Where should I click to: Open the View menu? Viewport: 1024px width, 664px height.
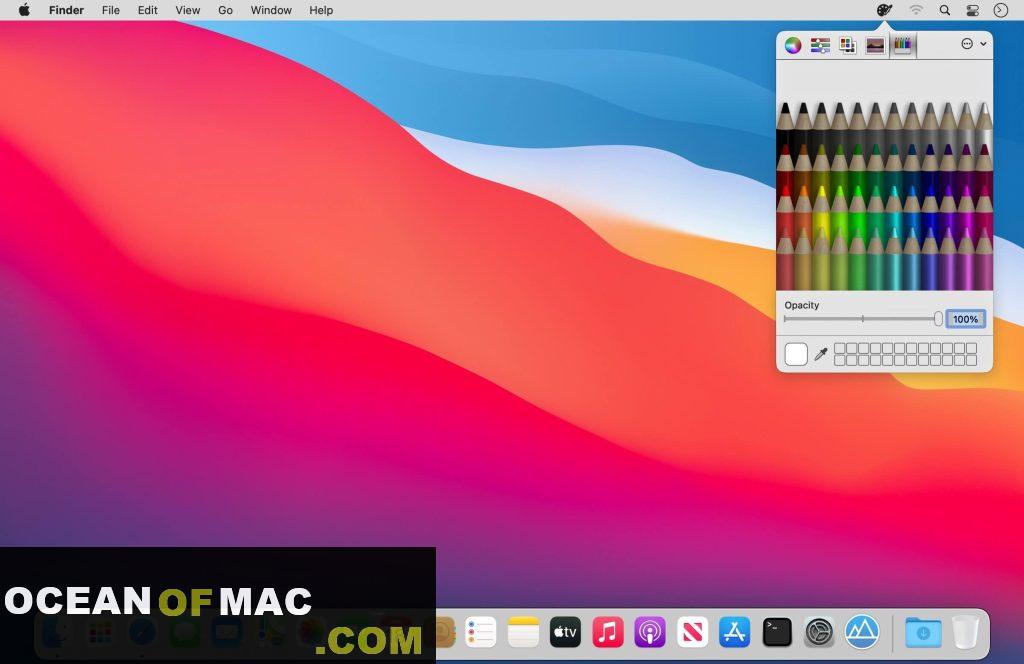coord(187,10)
